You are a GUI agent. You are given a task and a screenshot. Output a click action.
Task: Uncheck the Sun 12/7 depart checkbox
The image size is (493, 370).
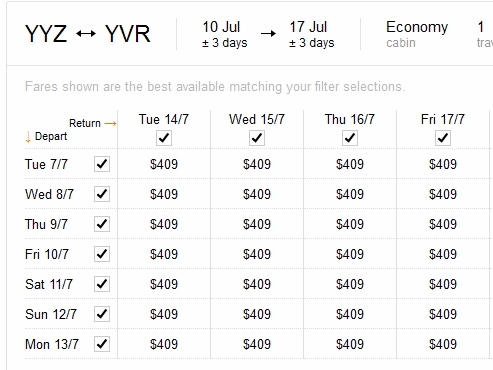(102, 314)
